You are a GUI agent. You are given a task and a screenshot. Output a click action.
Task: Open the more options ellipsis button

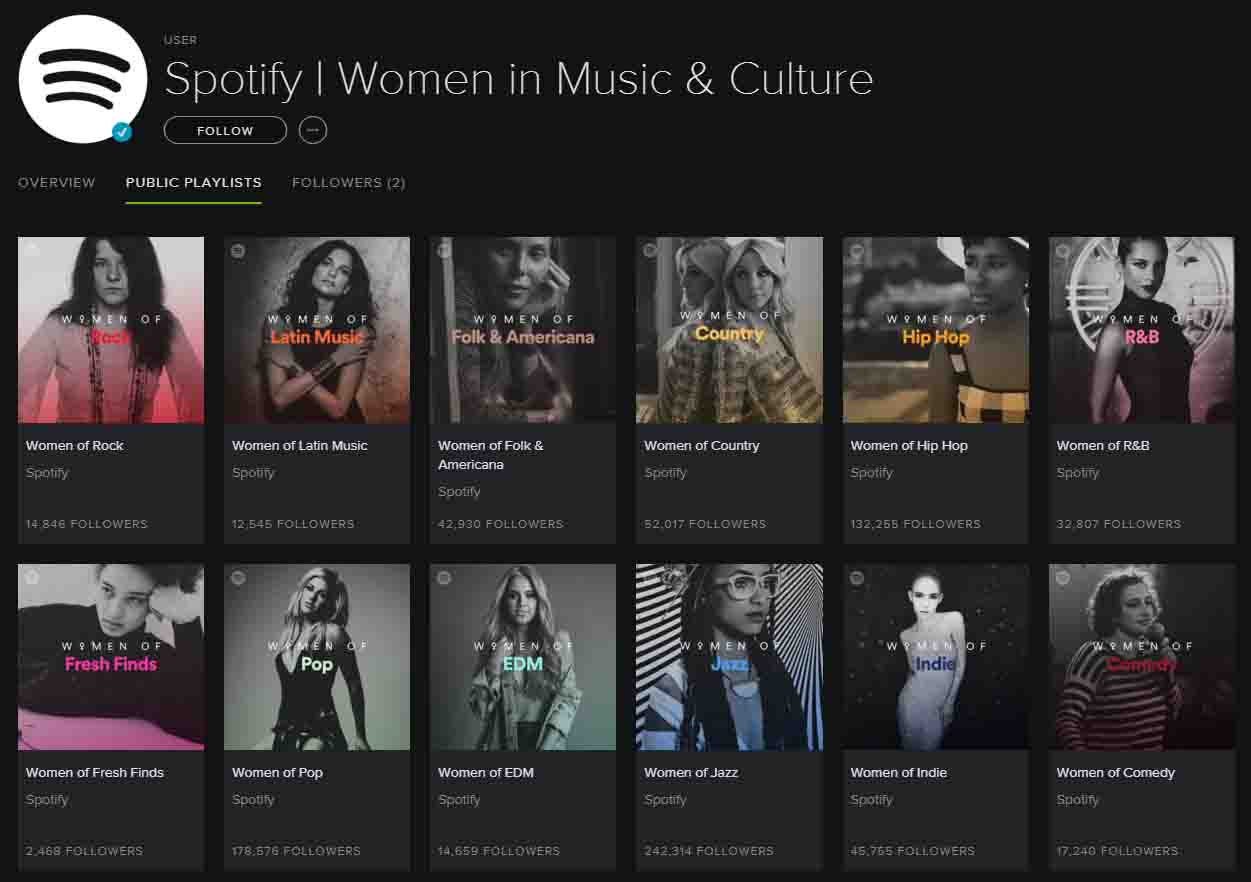tap(313, 130)
